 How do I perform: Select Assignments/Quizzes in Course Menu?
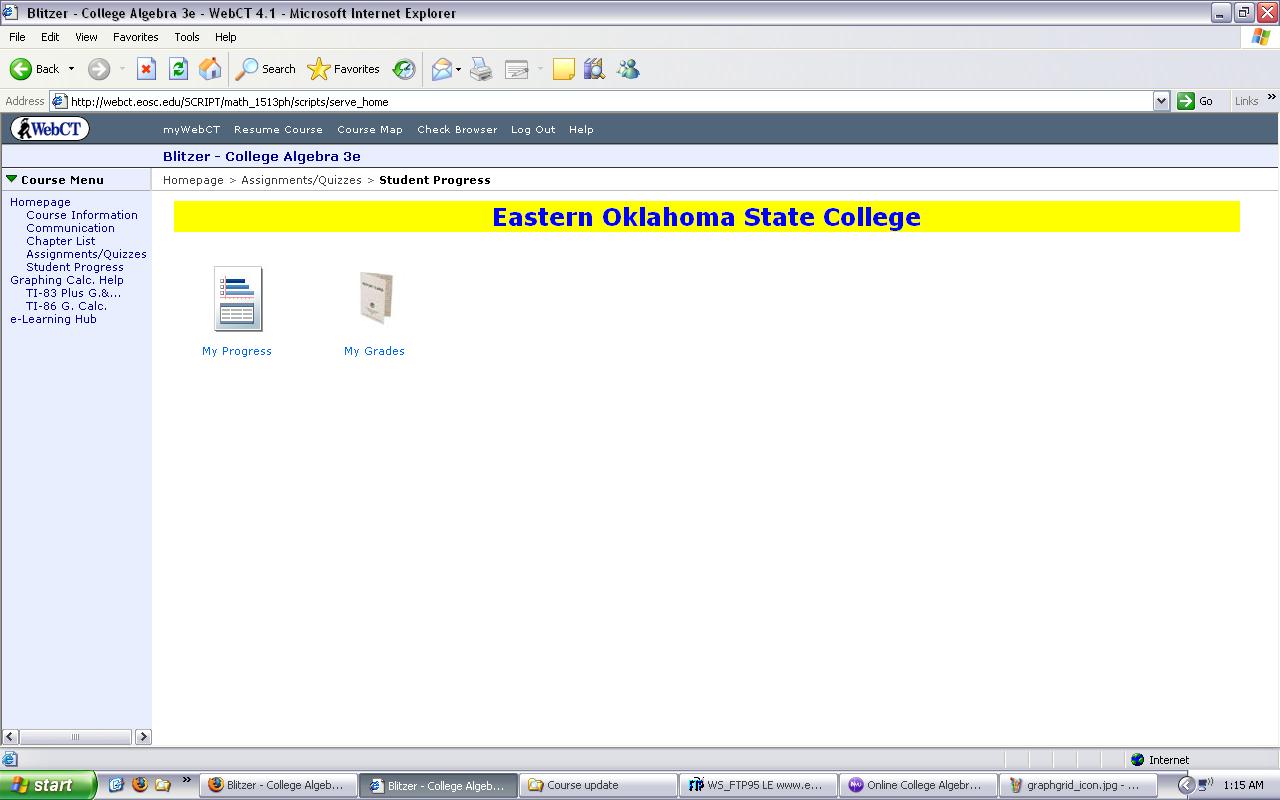86,254
